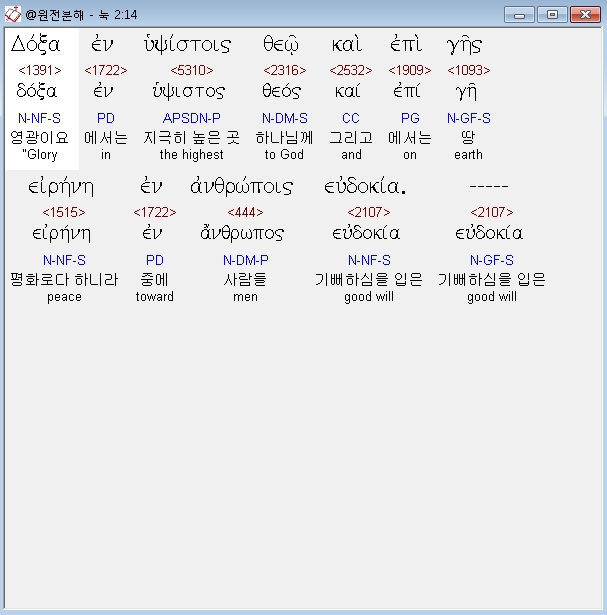Viewport: 607px width, 615px height.
Task: Open Strong's number <444>
Action: point(245,212)
